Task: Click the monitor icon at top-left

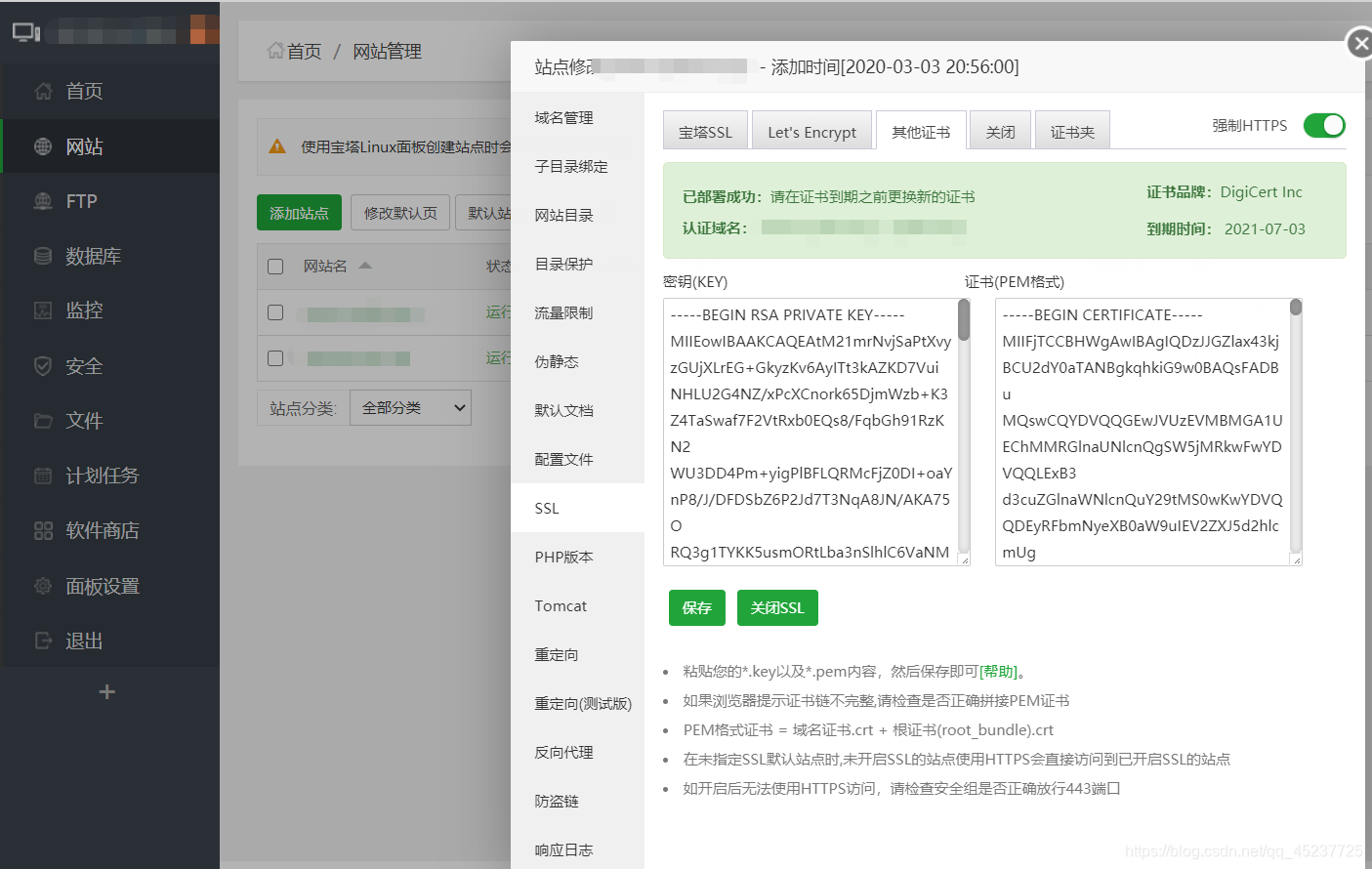Action: click(26, 32)
